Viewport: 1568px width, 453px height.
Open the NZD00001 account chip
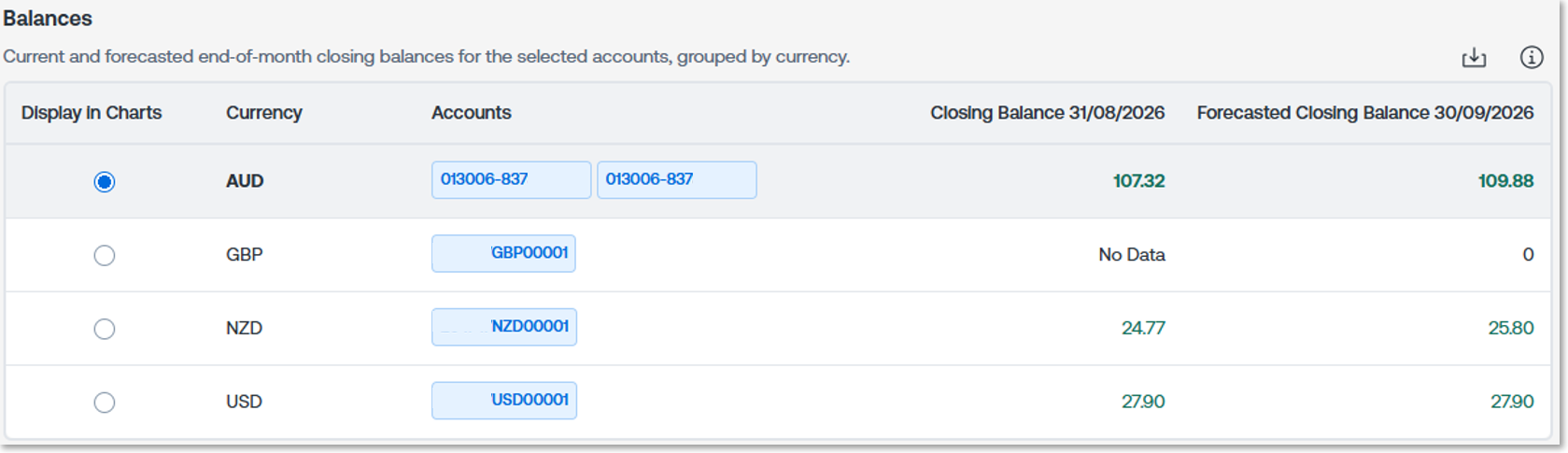coord(504,327)
